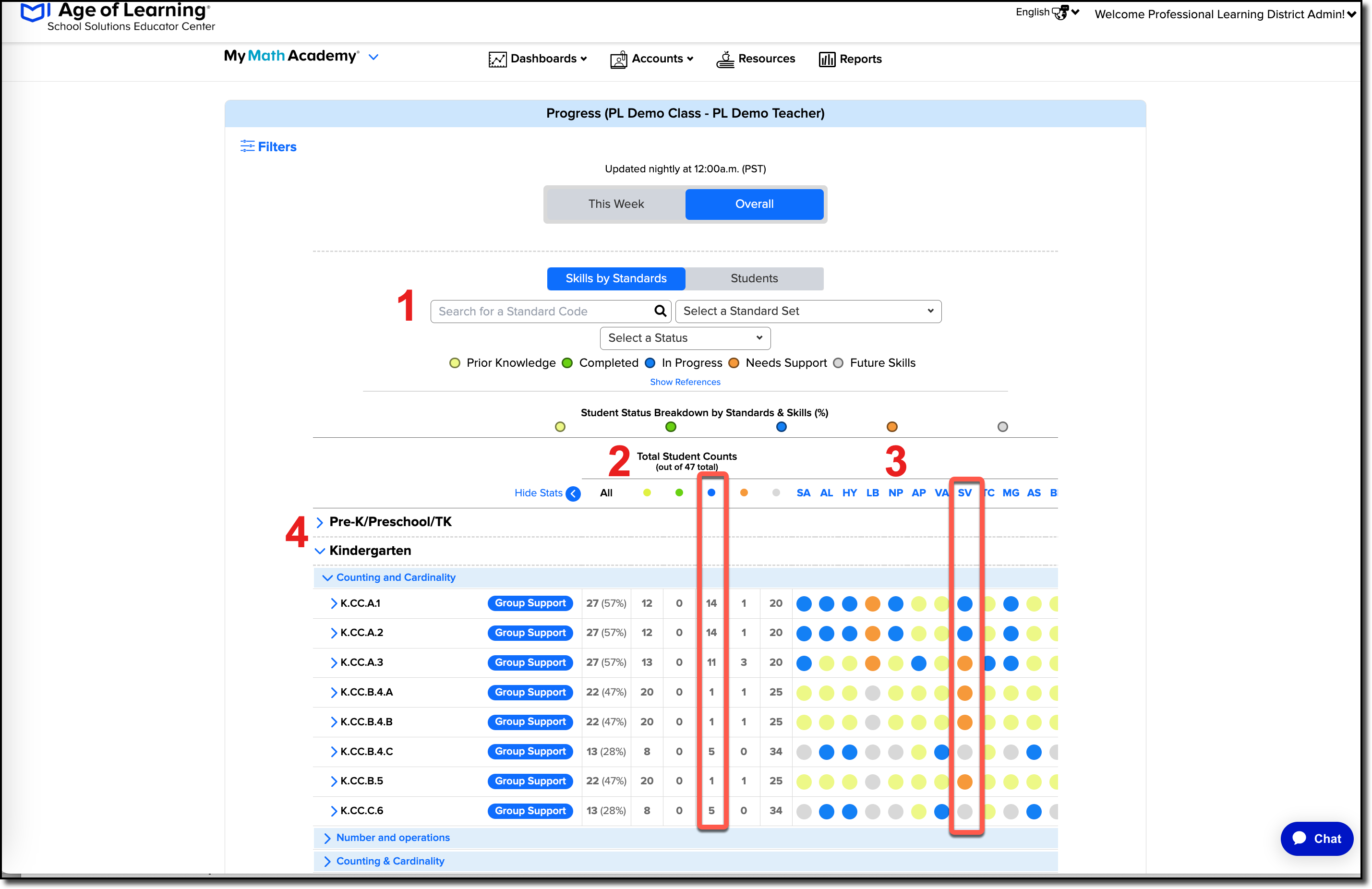Click the Hide Stats link
Image resolution: width=1372 pixels, height=889 pixels.
(x=539, y=493)
